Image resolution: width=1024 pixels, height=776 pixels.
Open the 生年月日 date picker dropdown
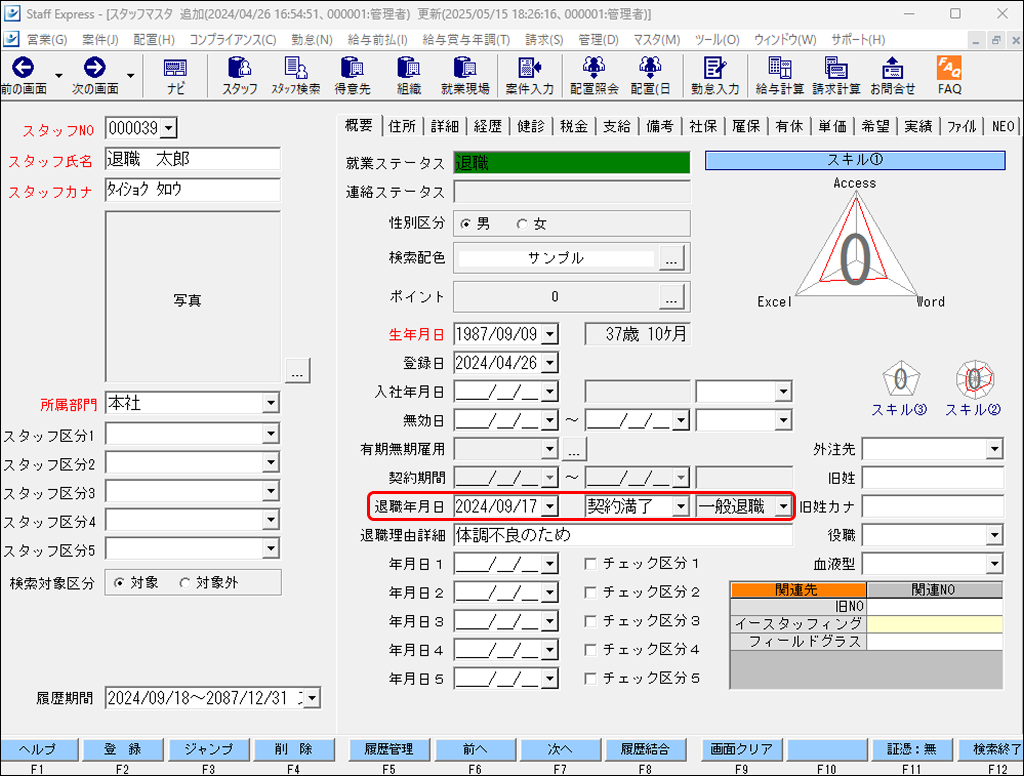click(550, 334)
